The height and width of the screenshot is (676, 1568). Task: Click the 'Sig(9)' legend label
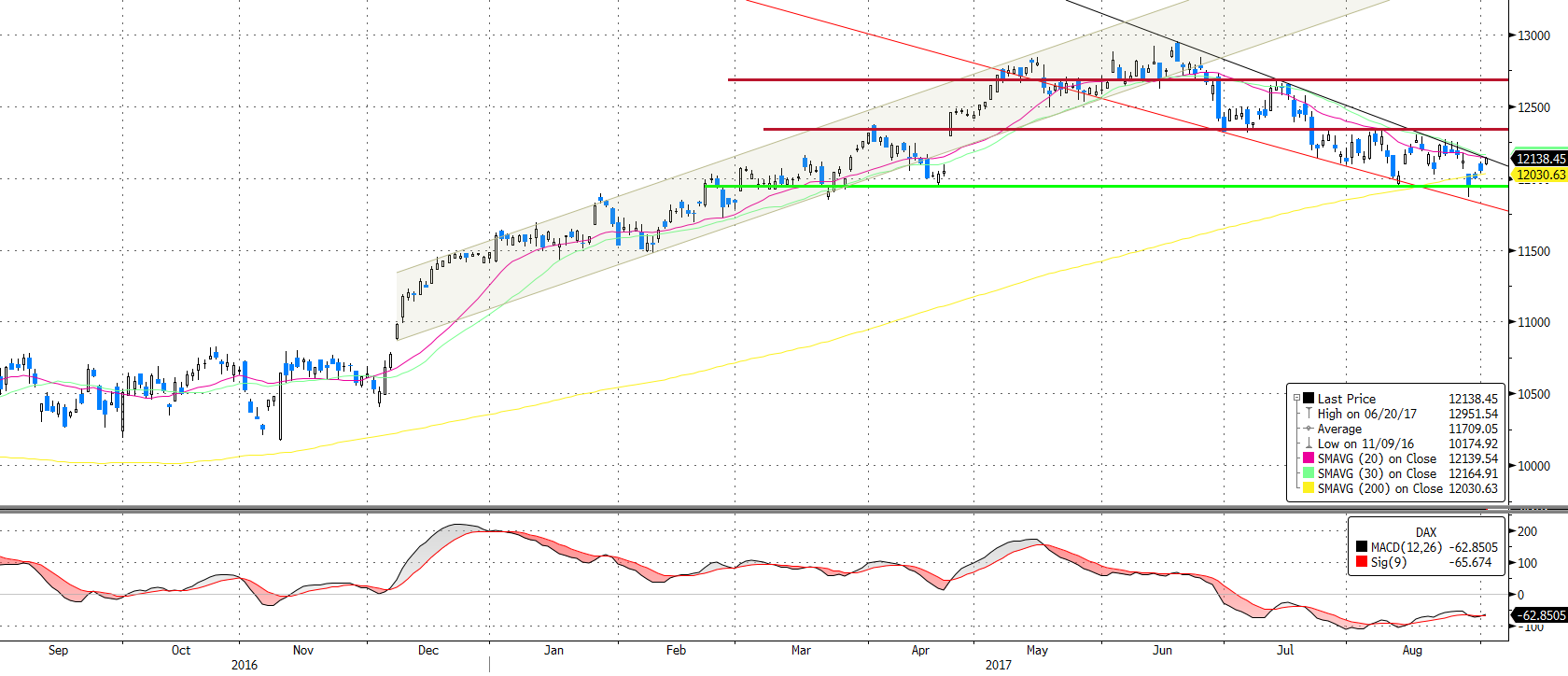pyautogui.click(x=1388, y=562)
